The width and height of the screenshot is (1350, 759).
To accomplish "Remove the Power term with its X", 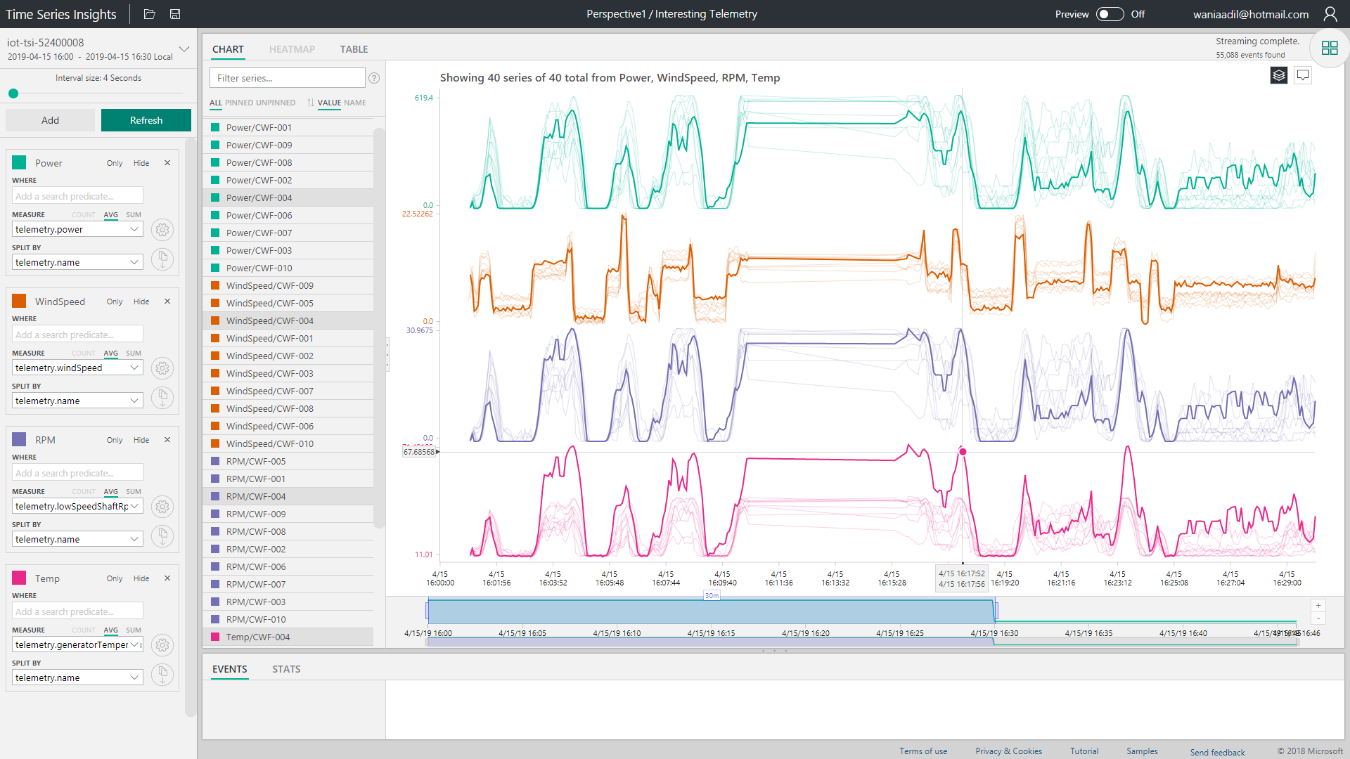I will click(x=167, y=163).
